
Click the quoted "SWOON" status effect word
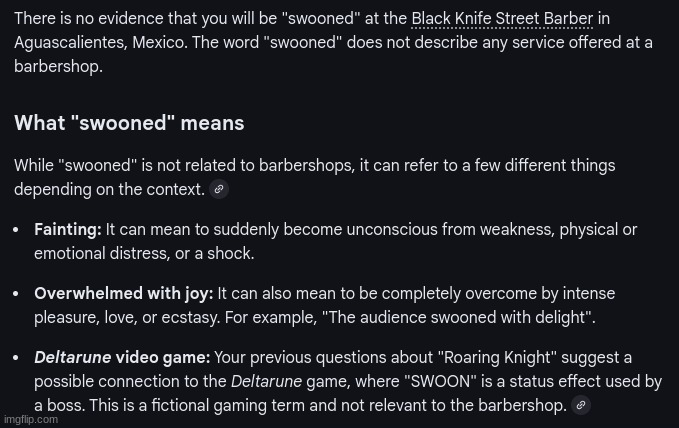(440, 382)
